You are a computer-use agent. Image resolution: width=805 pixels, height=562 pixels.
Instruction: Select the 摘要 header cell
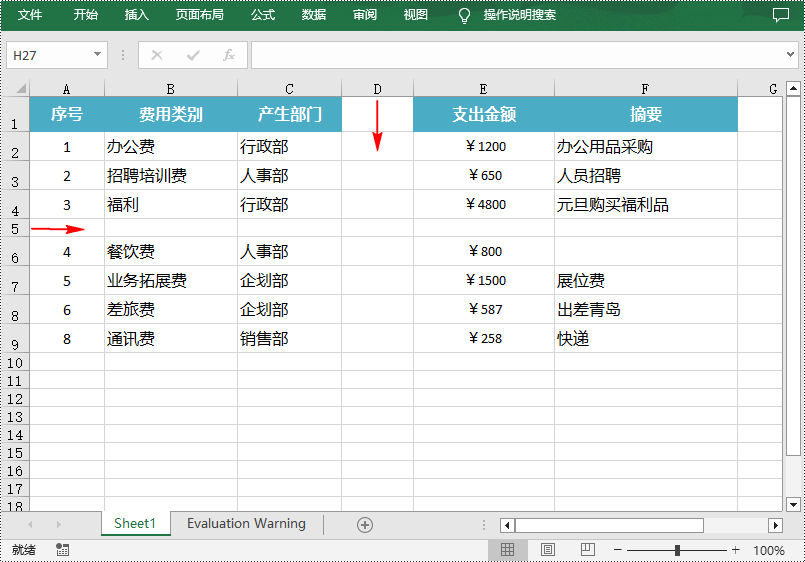[x=646, y=114]
